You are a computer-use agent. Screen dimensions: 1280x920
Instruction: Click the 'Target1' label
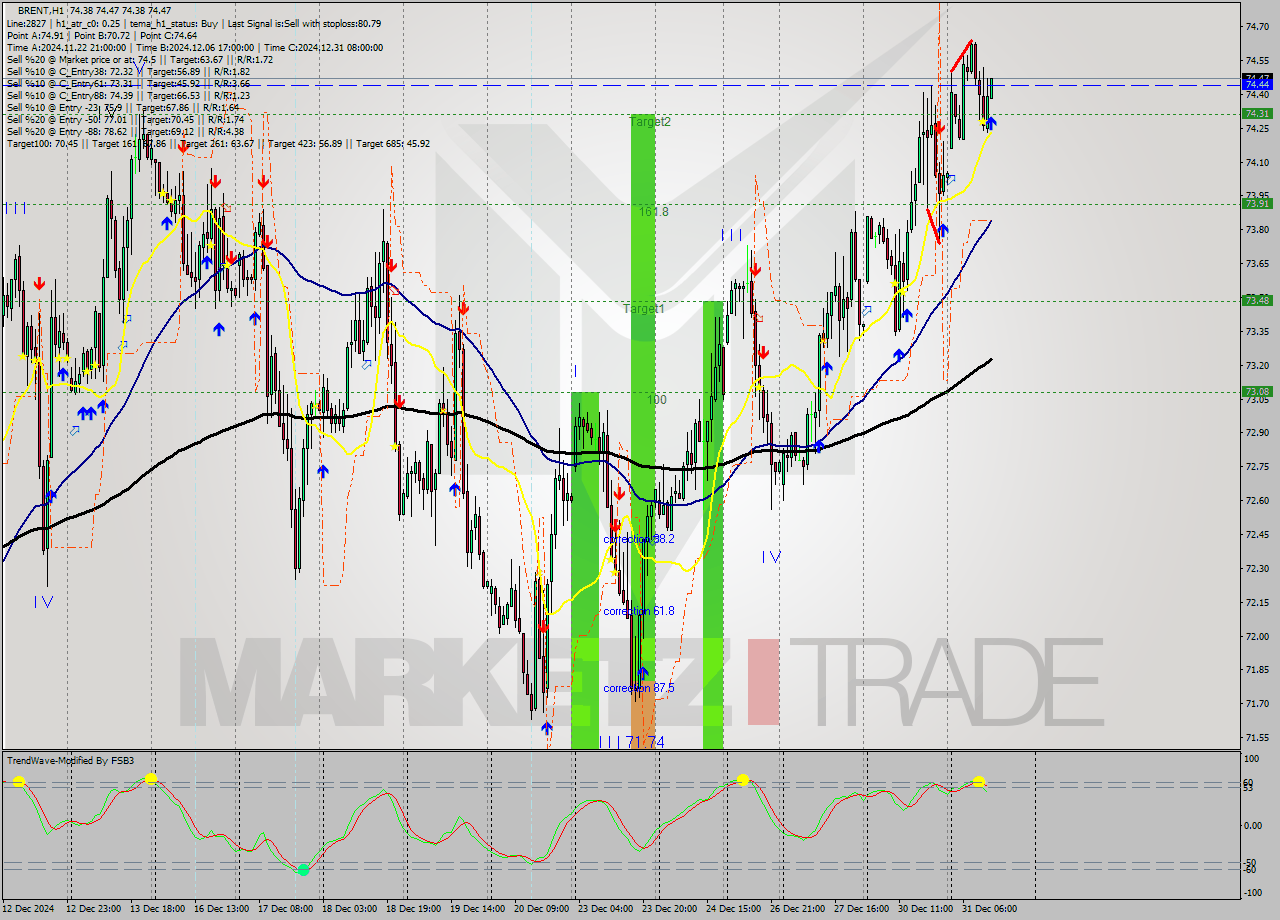tap(644, 309)
